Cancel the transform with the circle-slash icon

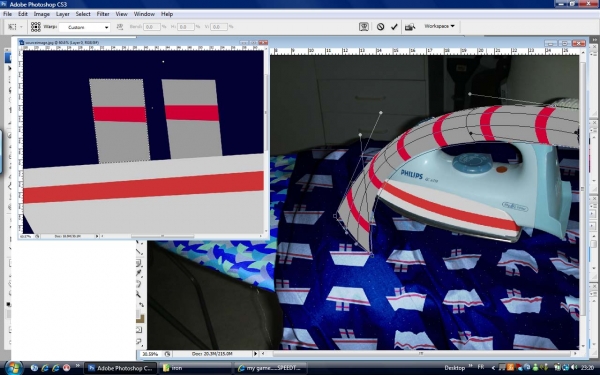click(x=380, y=27)
